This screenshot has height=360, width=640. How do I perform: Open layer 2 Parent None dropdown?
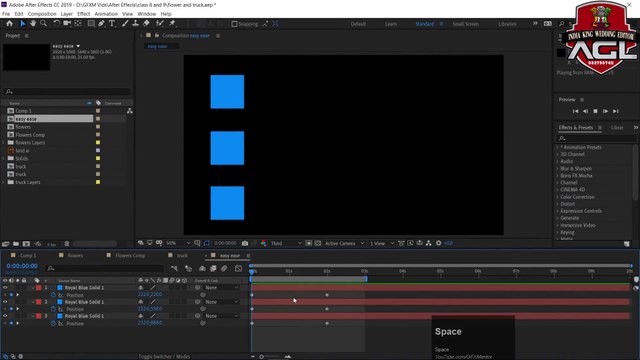click(x=221, y=302)
